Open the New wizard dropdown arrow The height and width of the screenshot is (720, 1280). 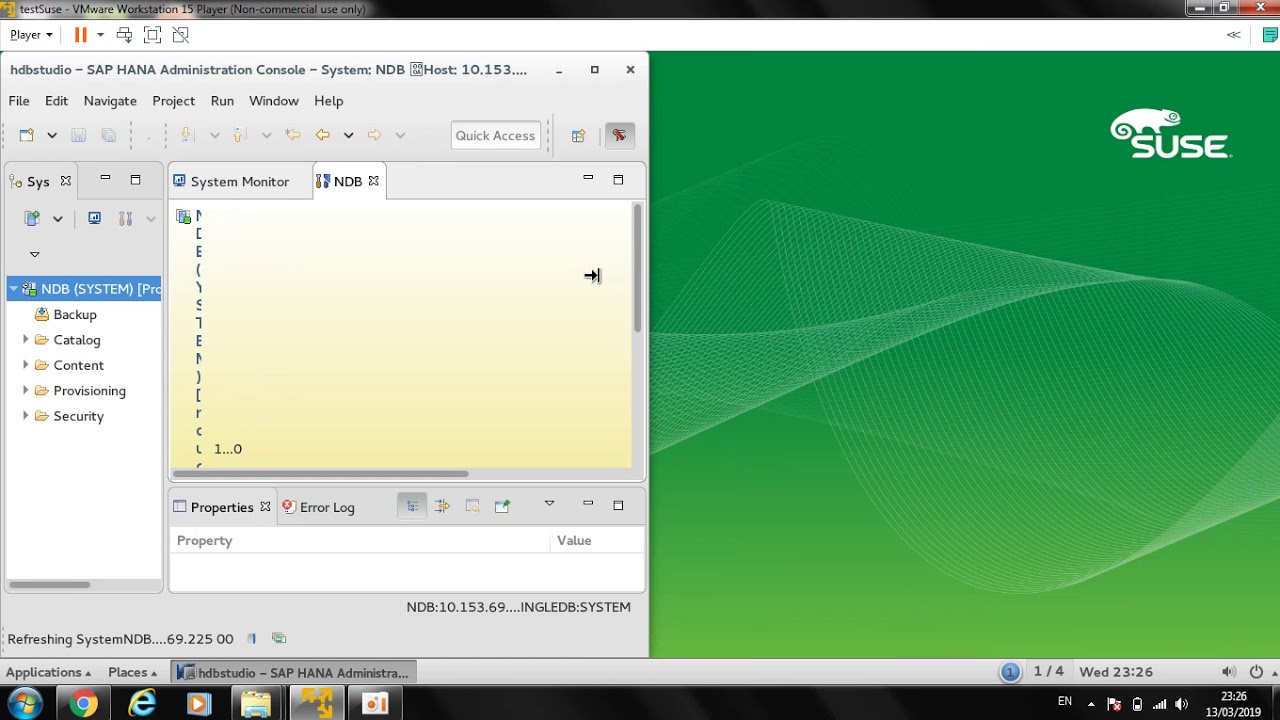pos(52,135)
